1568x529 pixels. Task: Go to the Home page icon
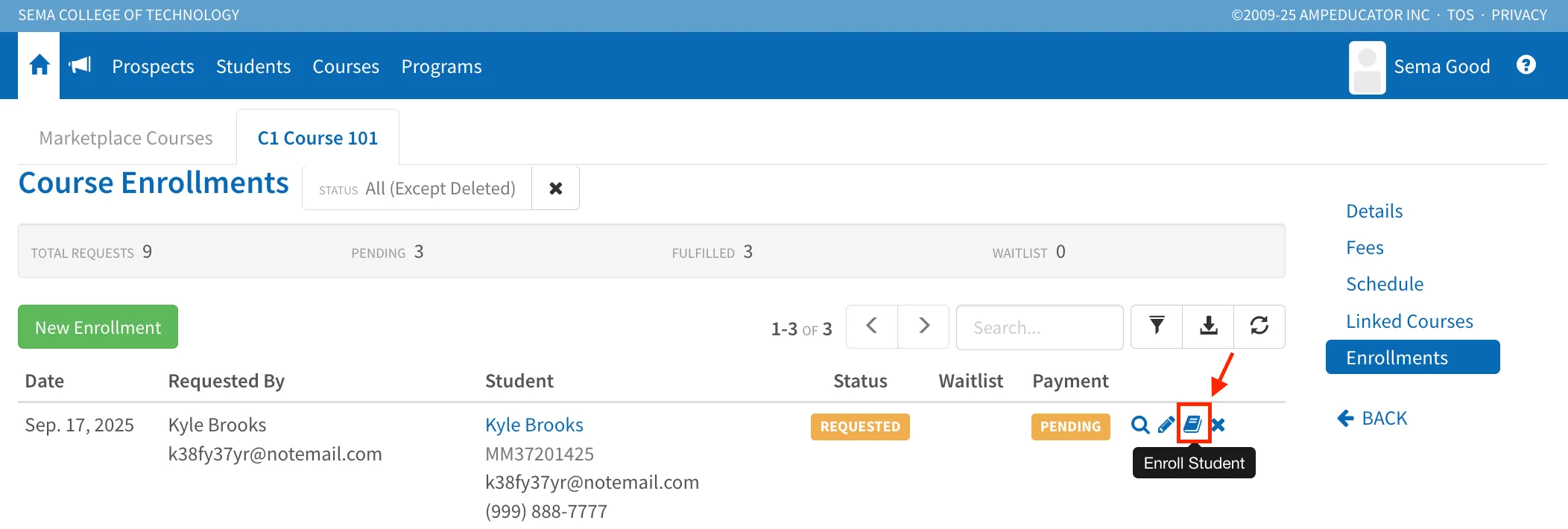point(39,66)
